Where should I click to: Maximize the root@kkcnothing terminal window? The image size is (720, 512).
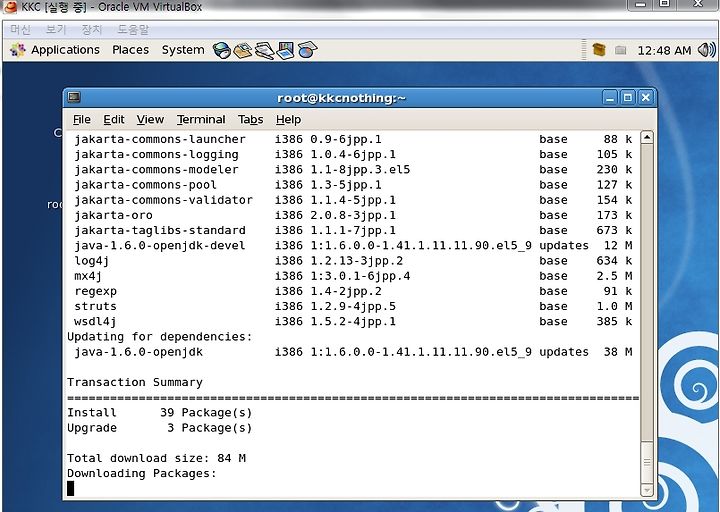[628, 97]
